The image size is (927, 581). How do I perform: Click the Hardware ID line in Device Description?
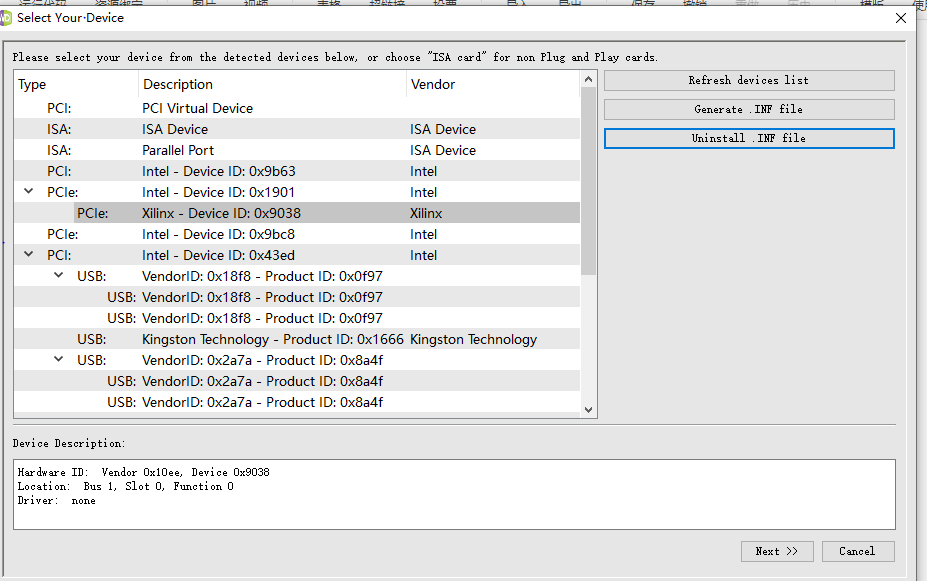[144, 472]
